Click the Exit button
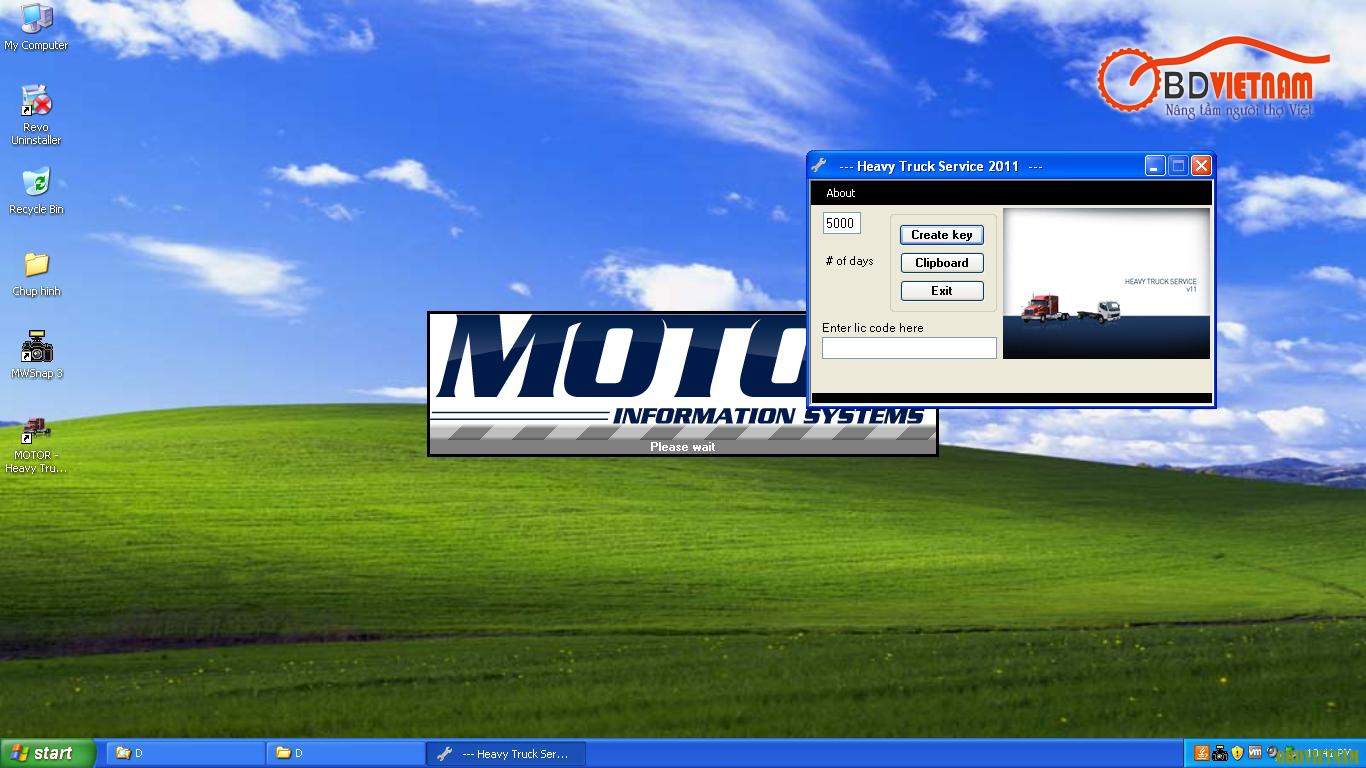Screen dimensions: 1366x768 (x=942, y=291)
